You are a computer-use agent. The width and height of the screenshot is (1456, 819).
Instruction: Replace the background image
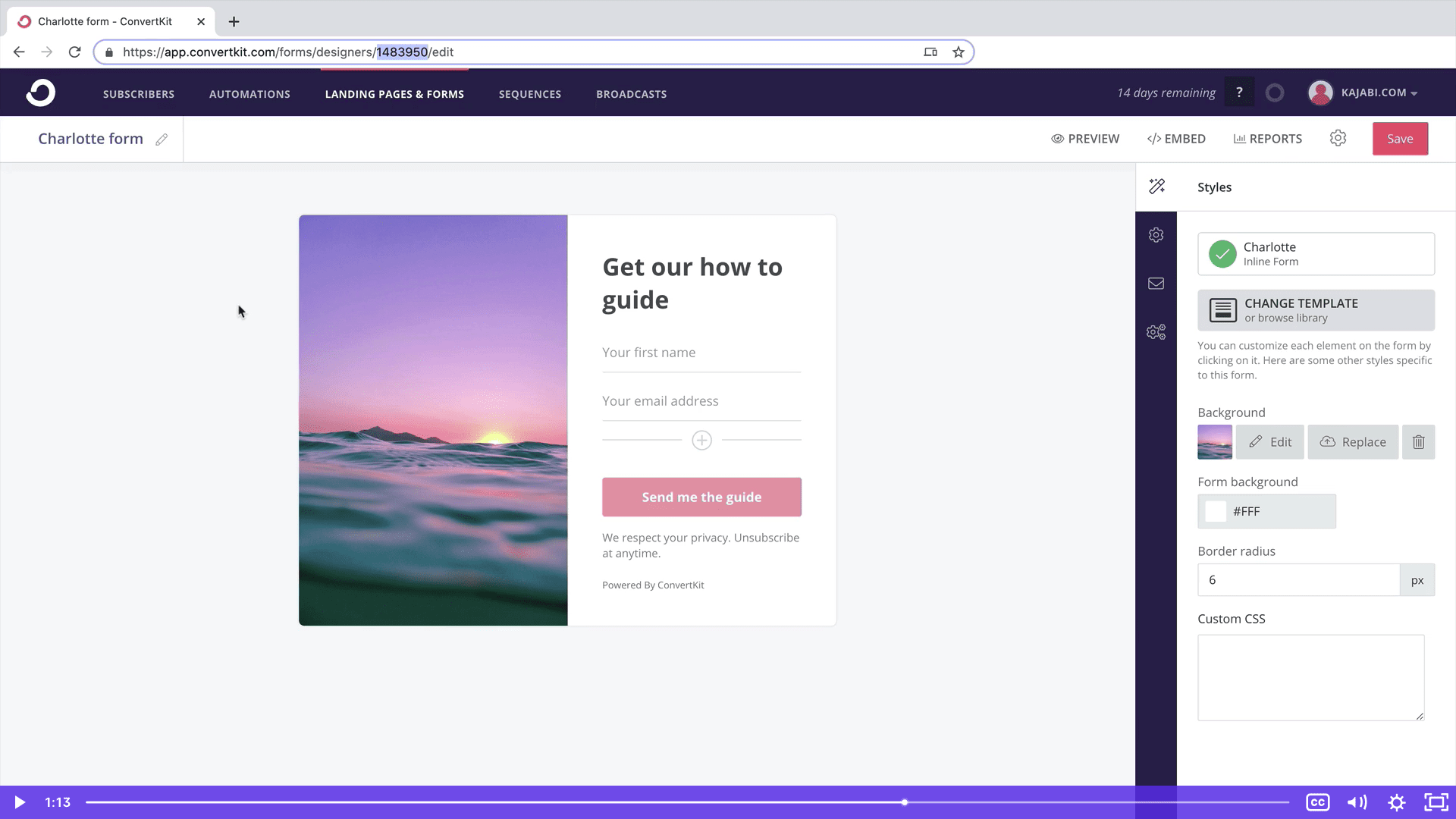[1353, 442]
